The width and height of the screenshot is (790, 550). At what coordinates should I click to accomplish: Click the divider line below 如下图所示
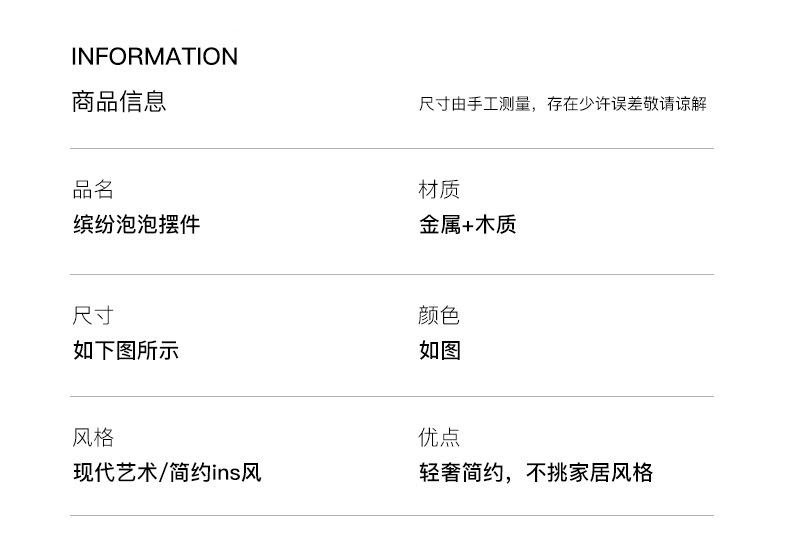tap(392, 396)
